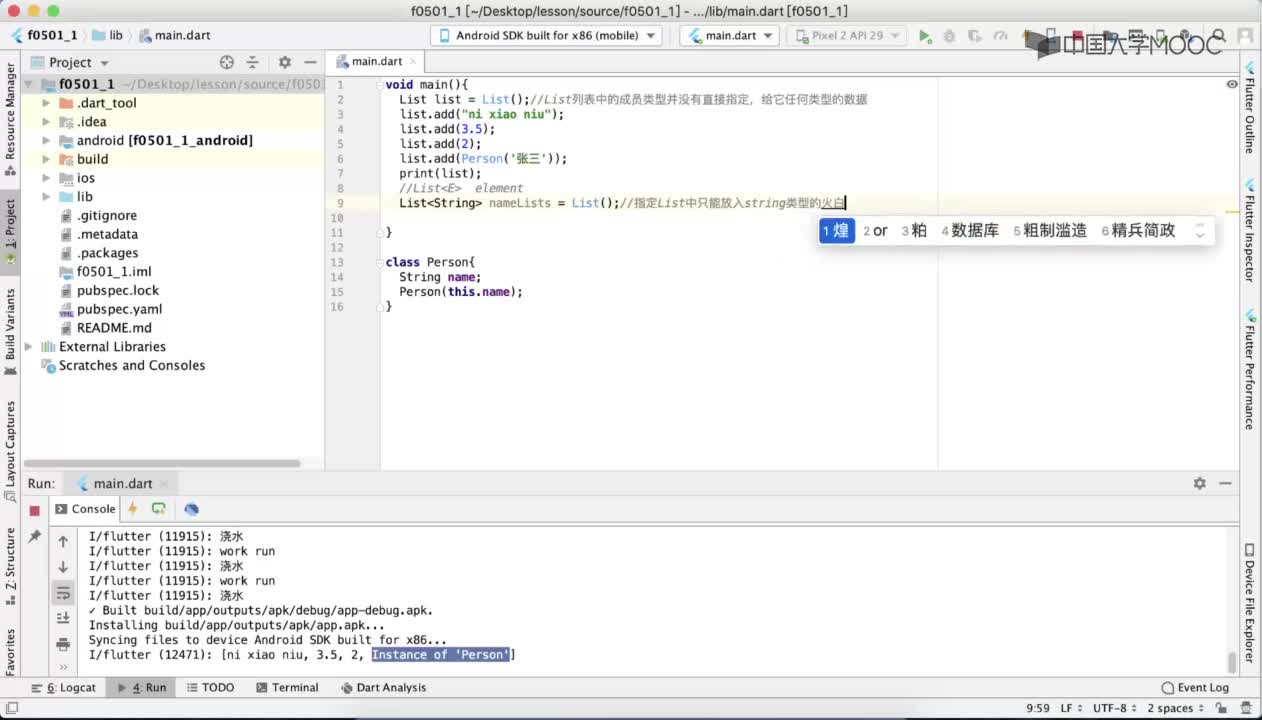
Task: Open Run panel settings gear
Action: (1199, 483)
